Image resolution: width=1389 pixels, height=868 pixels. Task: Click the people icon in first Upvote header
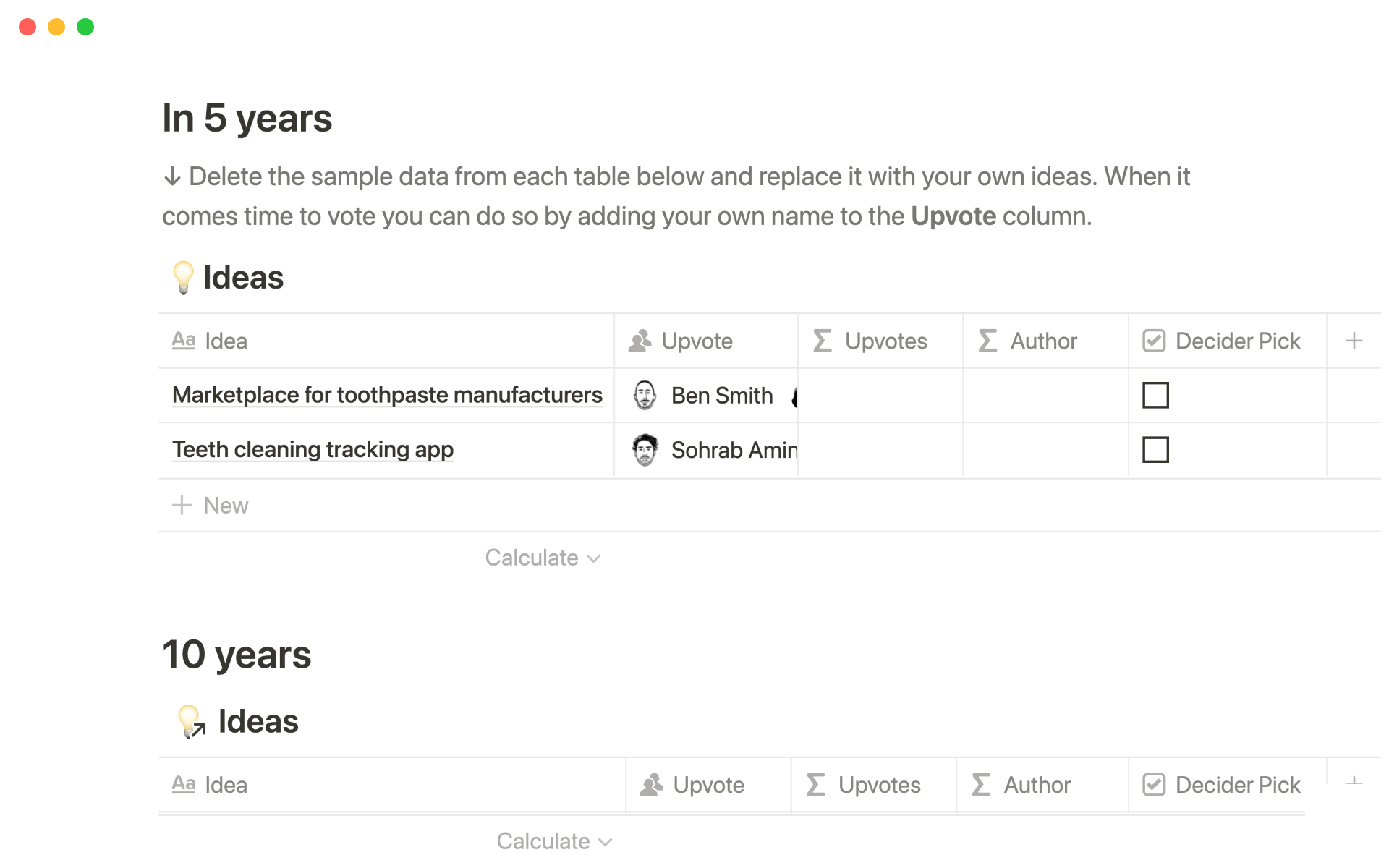click(x=640, y=341)
